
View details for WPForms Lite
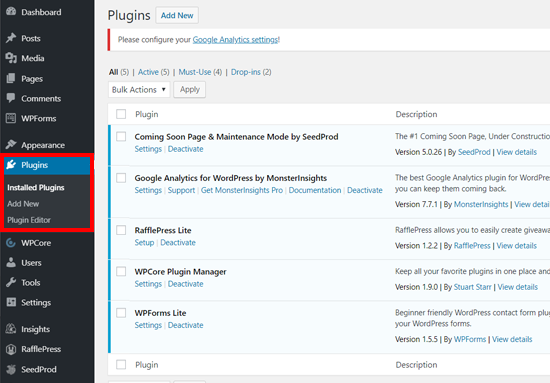click(x=512, y=340)
